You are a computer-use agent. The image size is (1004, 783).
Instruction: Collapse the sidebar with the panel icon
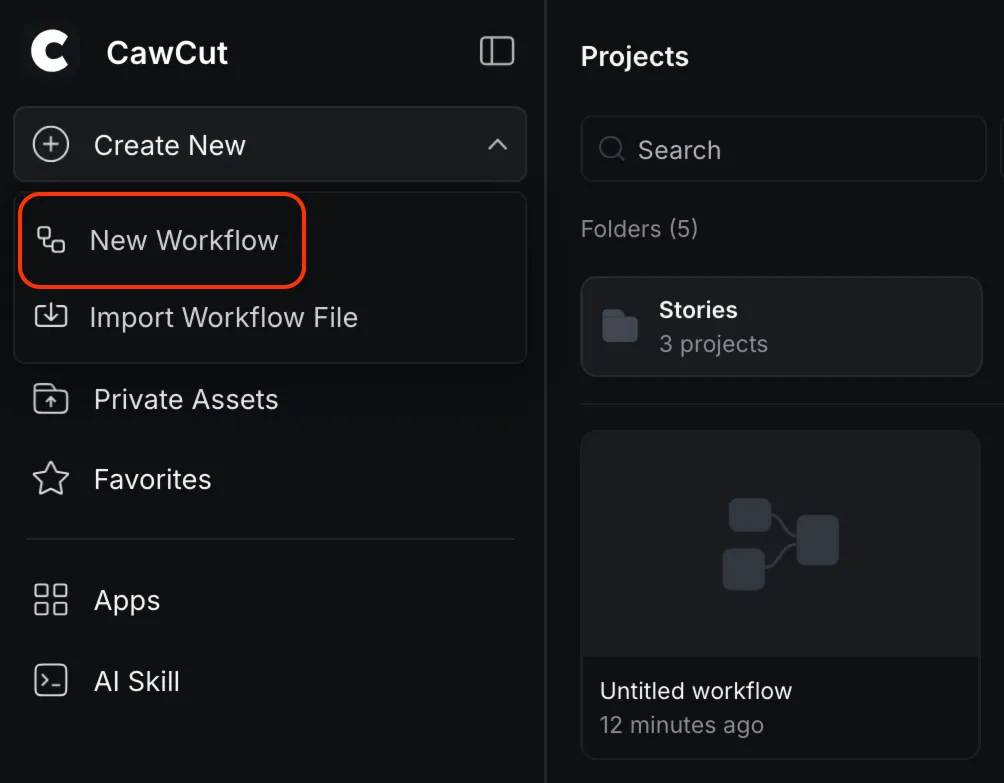pos(497,51)
